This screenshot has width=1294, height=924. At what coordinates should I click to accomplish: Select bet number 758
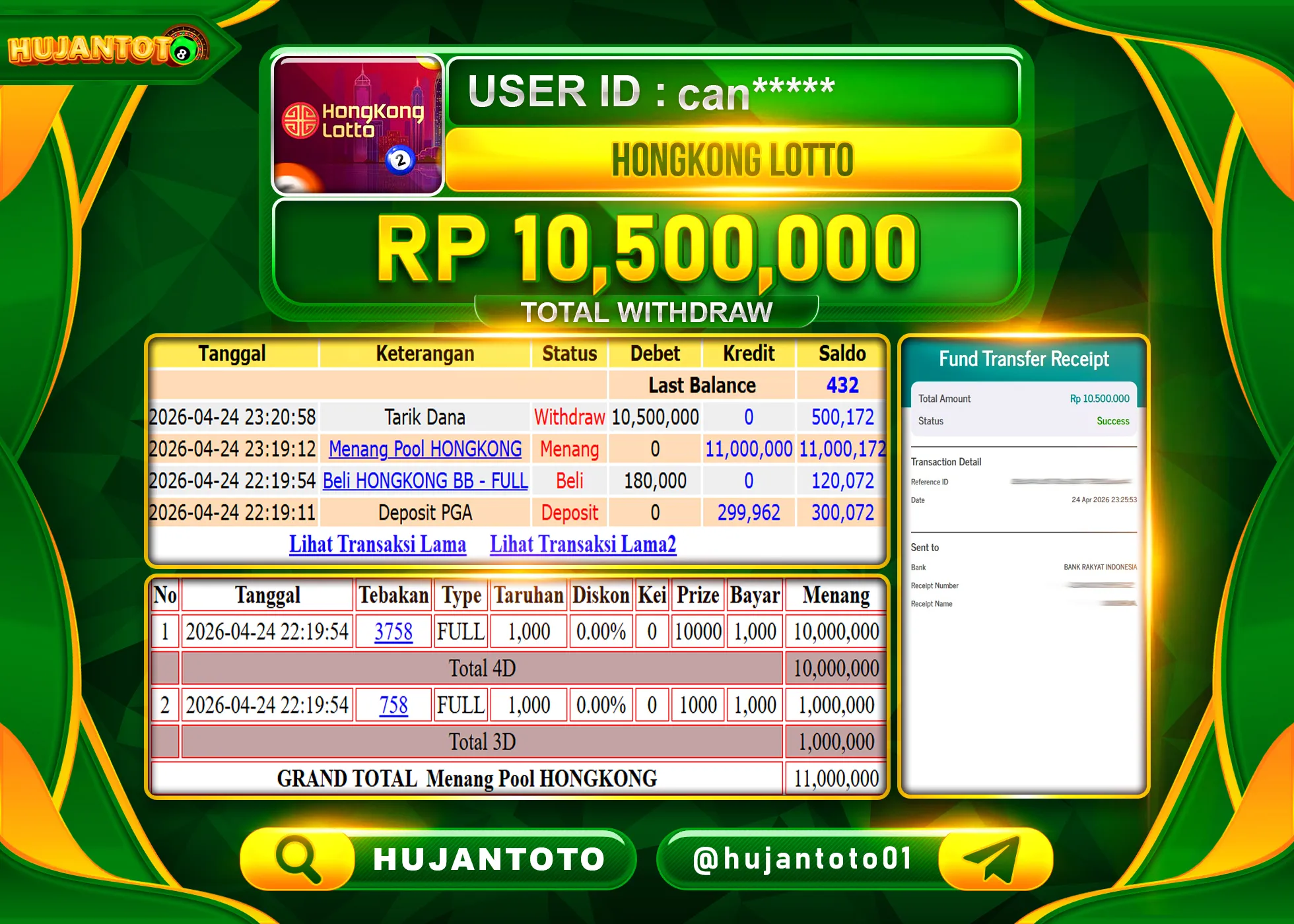pyautogui.click(x=393, y=704)
